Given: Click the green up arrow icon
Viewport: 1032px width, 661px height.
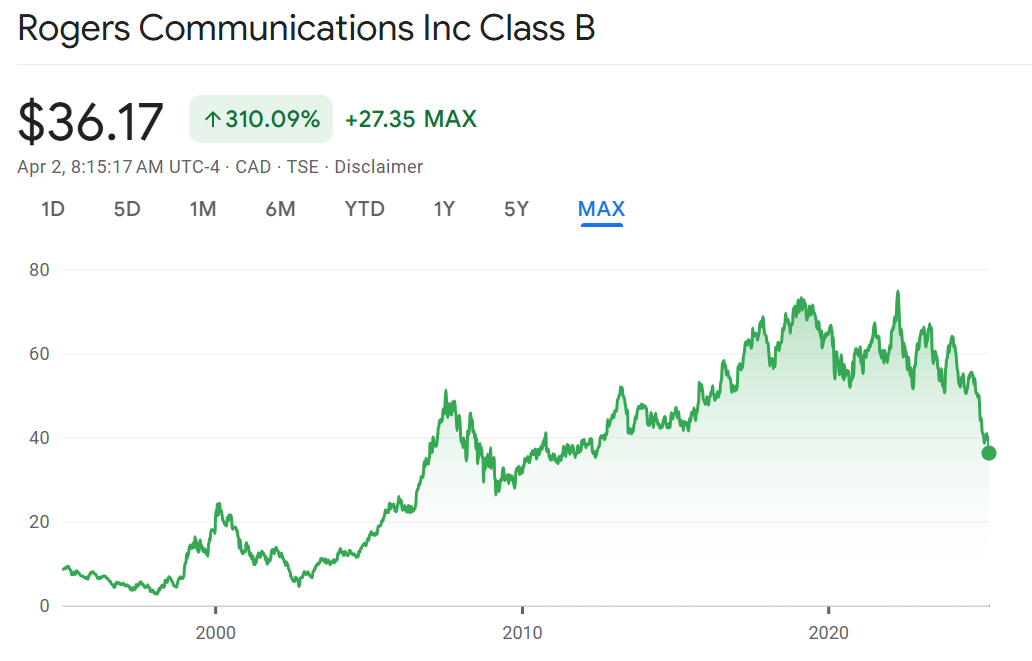Looking at the screenshot, I should [211, 120].
